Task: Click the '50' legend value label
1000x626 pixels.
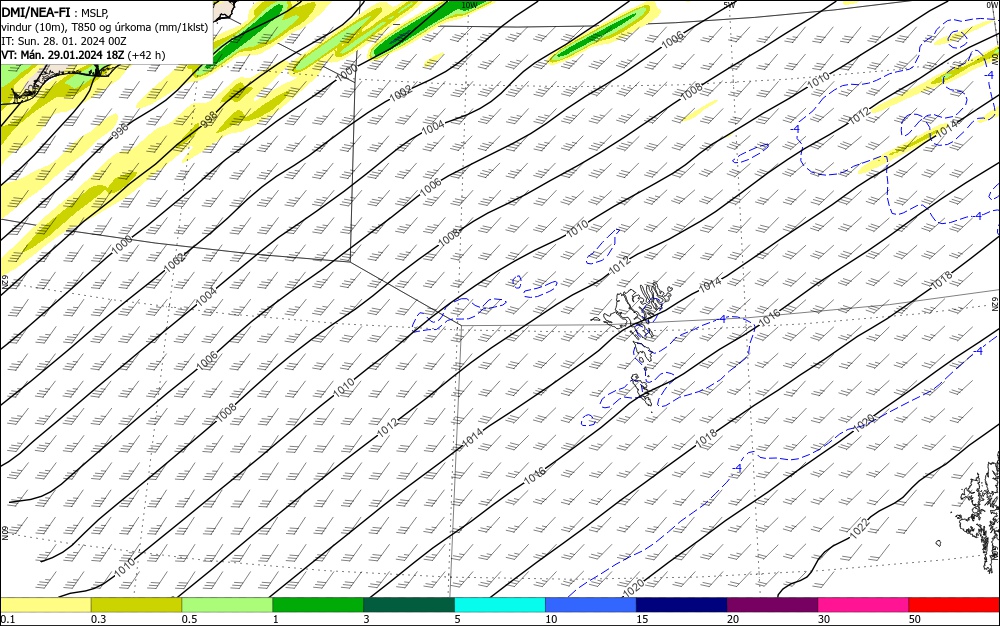Action: coord(915,619)
